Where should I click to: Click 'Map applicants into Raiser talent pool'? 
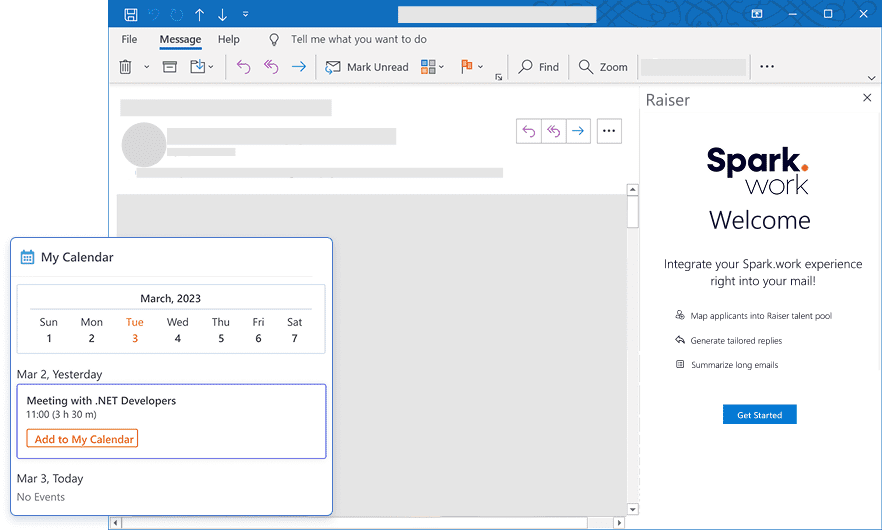761,316
